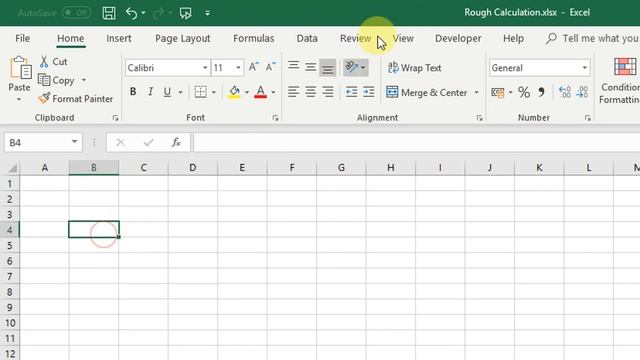Click the Save icon in title bar
The image size is (640, 360).
coord(109,13)
